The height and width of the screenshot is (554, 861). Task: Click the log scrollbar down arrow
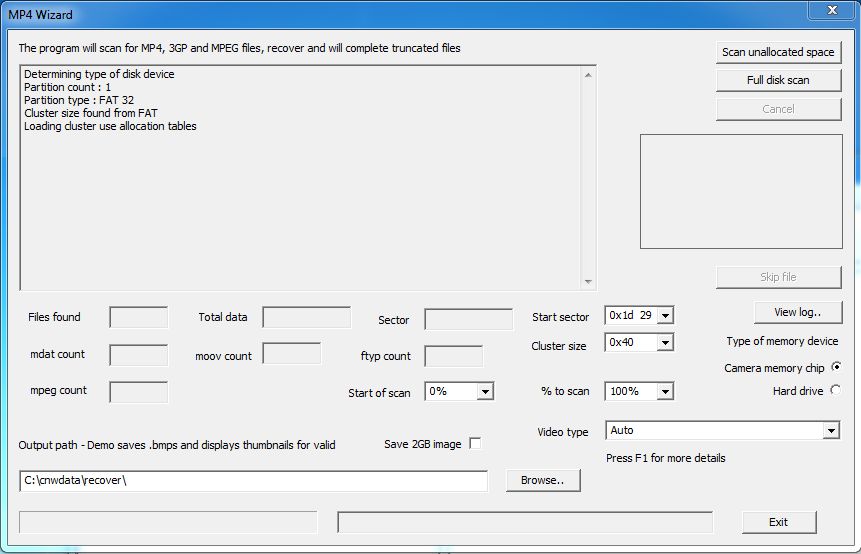point(588,282)
